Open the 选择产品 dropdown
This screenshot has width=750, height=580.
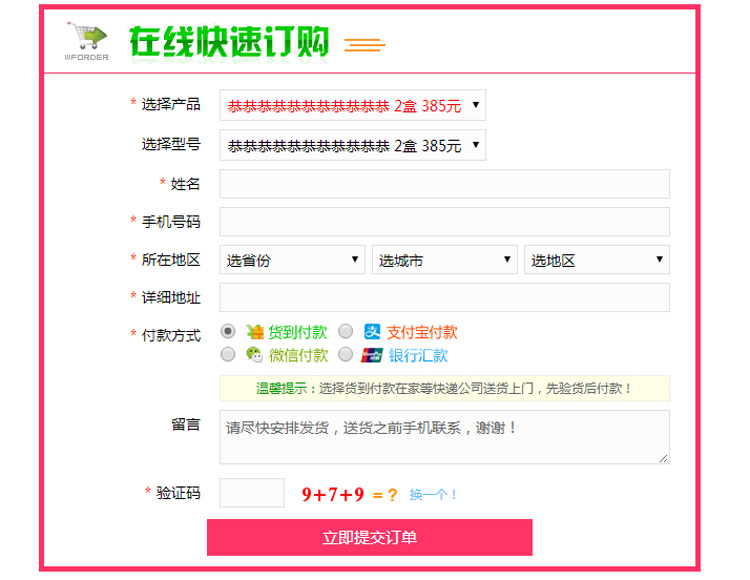tap(353, 105)
